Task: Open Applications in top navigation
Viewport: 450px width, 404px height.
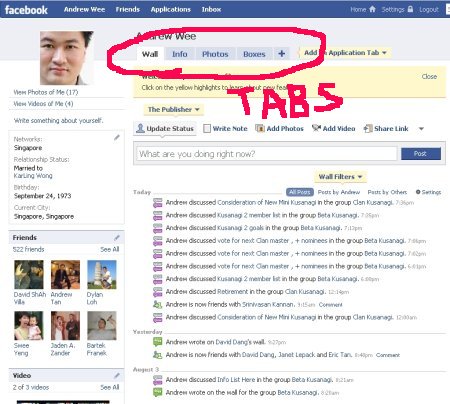Action: [x=171, y=9]
